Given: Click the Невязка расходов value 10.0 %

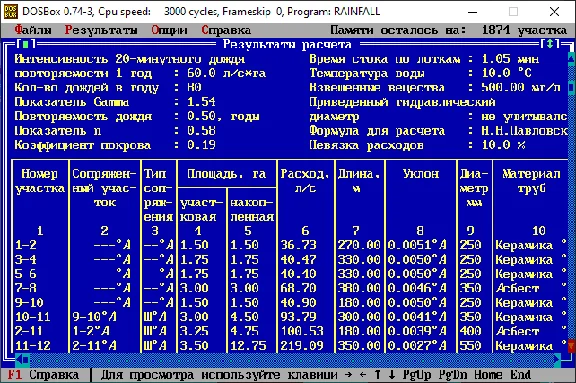Looking at the screenshot, I should [503, 145].
